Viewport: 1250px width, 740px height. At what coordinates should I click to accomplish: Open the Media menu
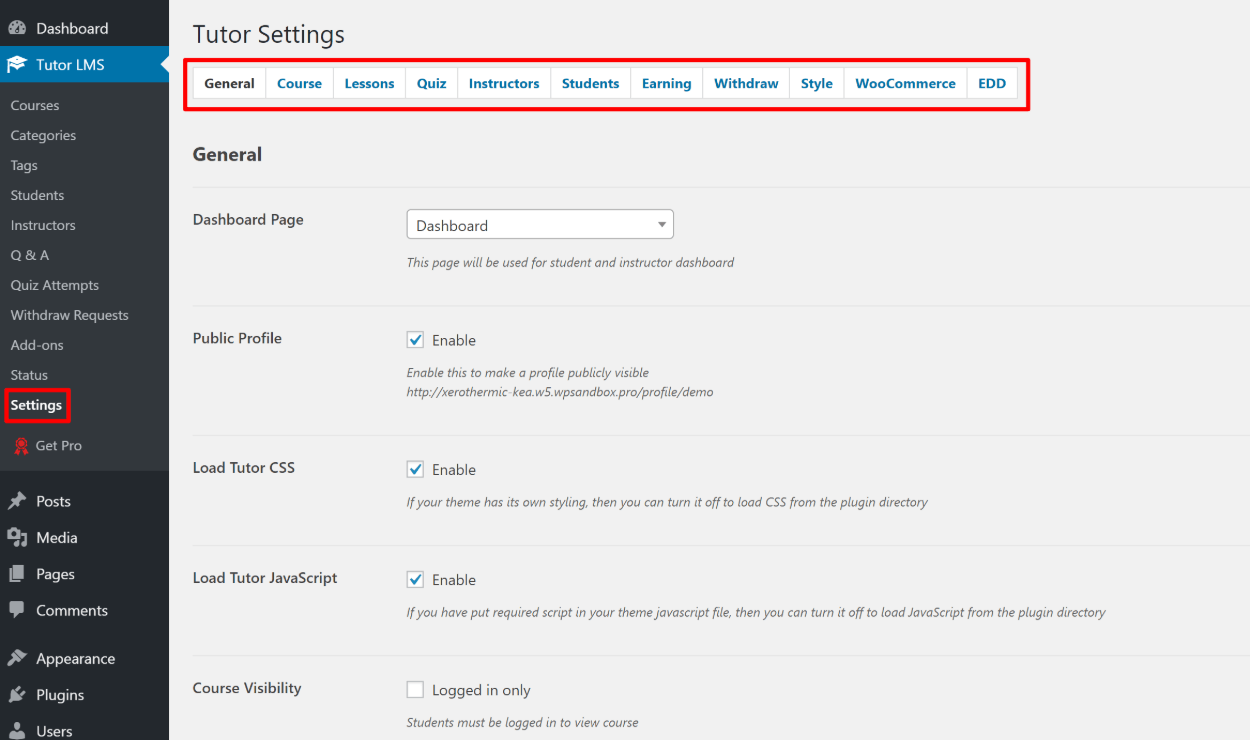[x=84, y=538]
